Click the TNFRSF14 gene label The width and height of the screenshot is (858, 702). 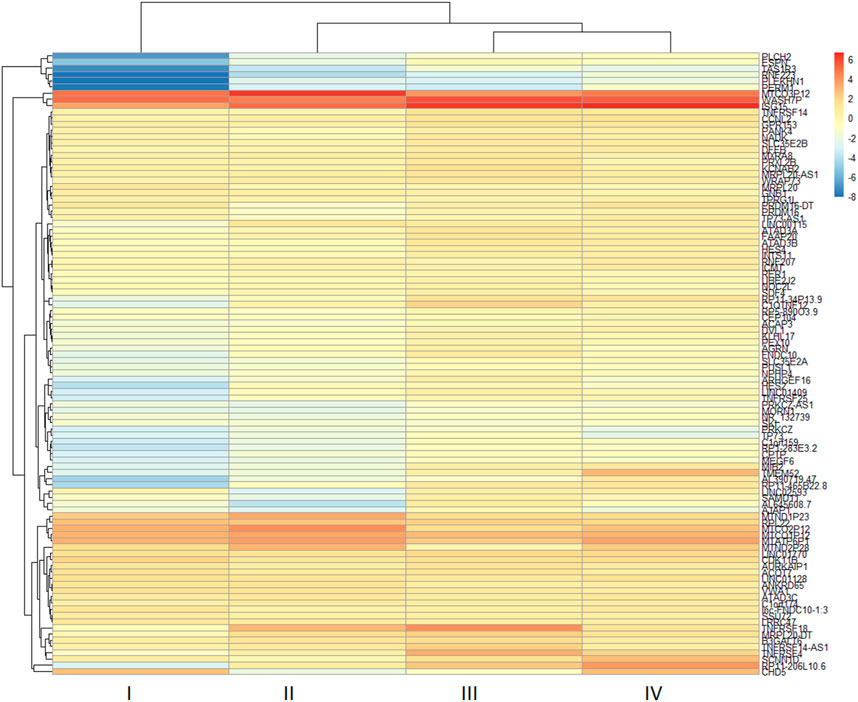pyautogui.click(x=785, y=113)
